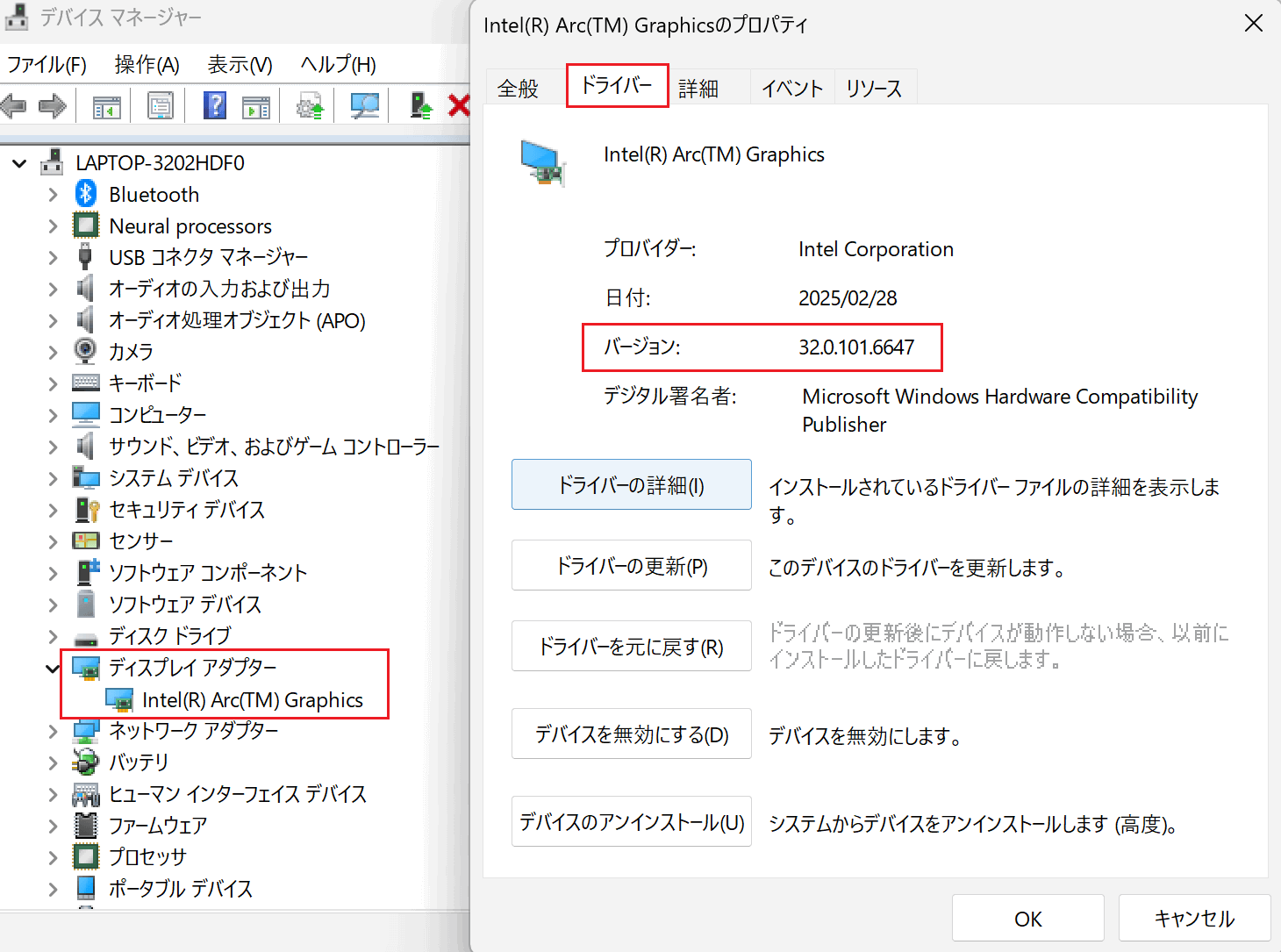Click the version value 32.0.101.6647

tap(856, 347)
